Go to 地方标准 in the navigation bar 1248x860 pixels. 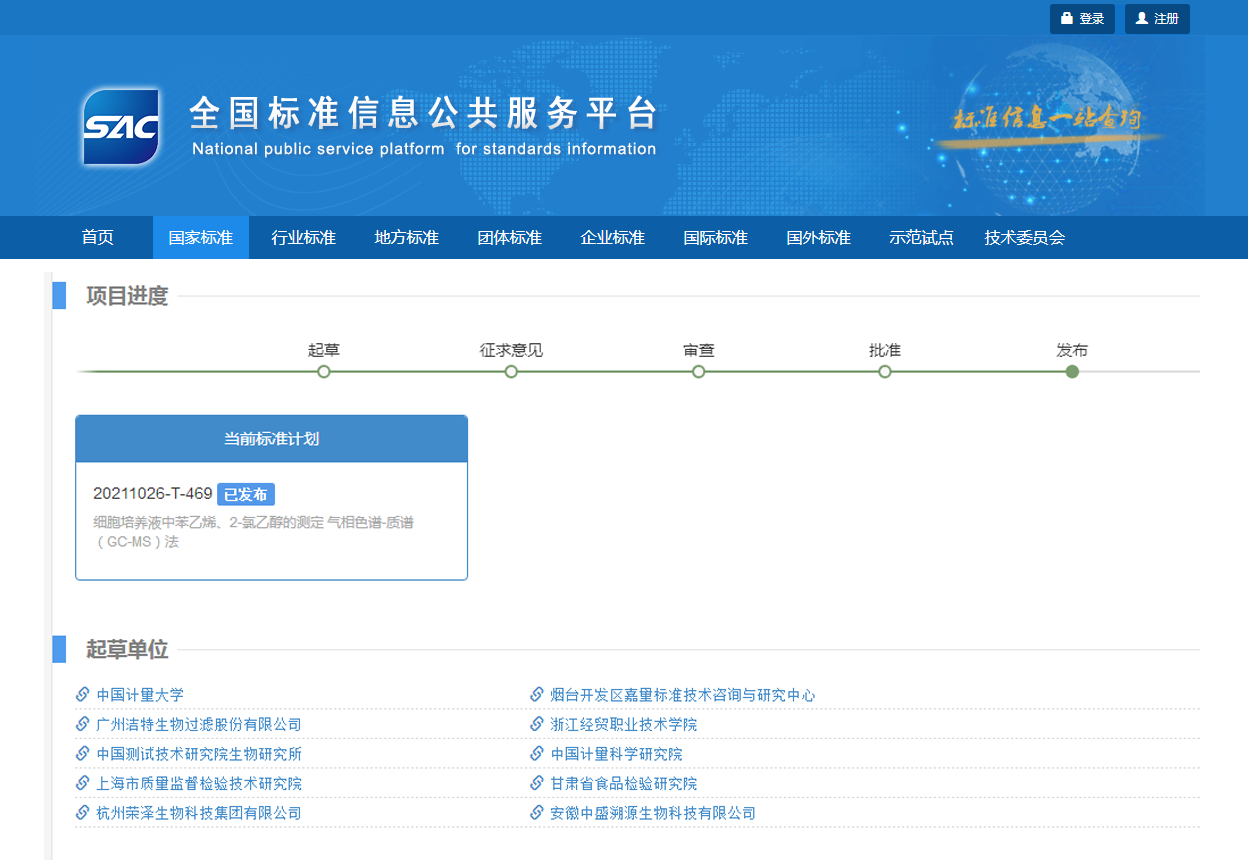pyautogui.click(x=407, y=238)
